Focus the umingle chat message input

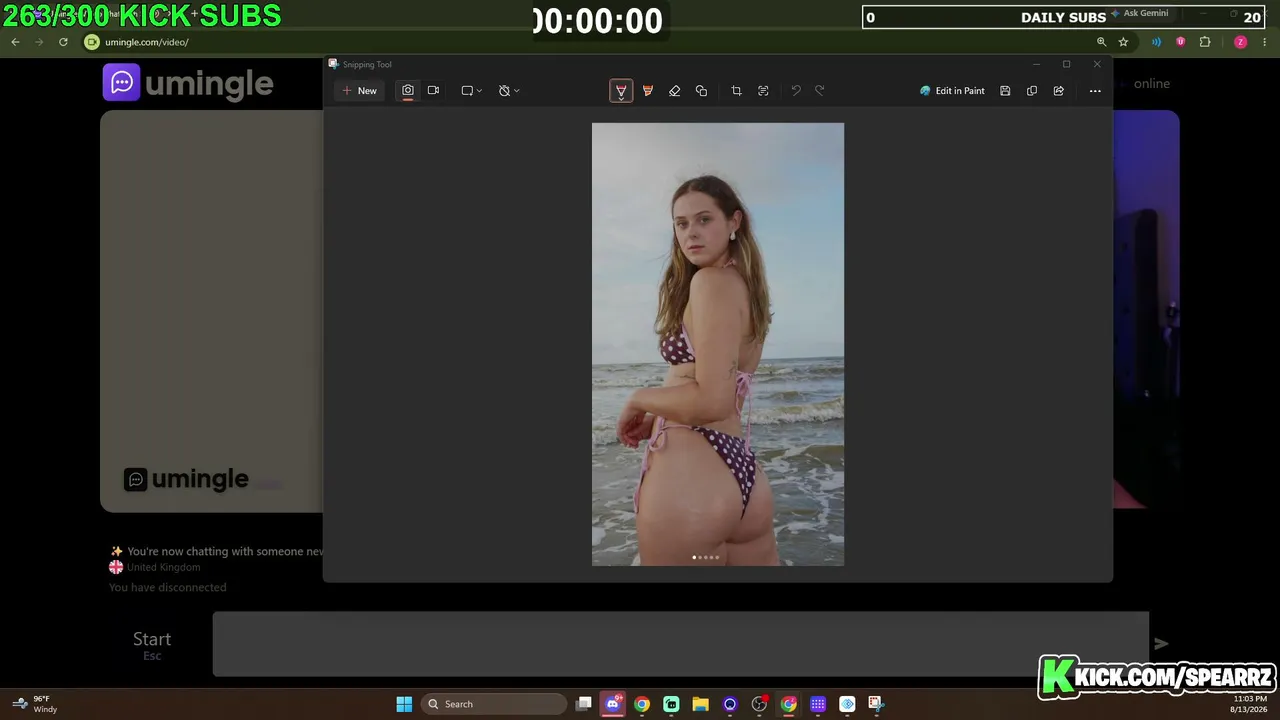click(x=680, y=644)
